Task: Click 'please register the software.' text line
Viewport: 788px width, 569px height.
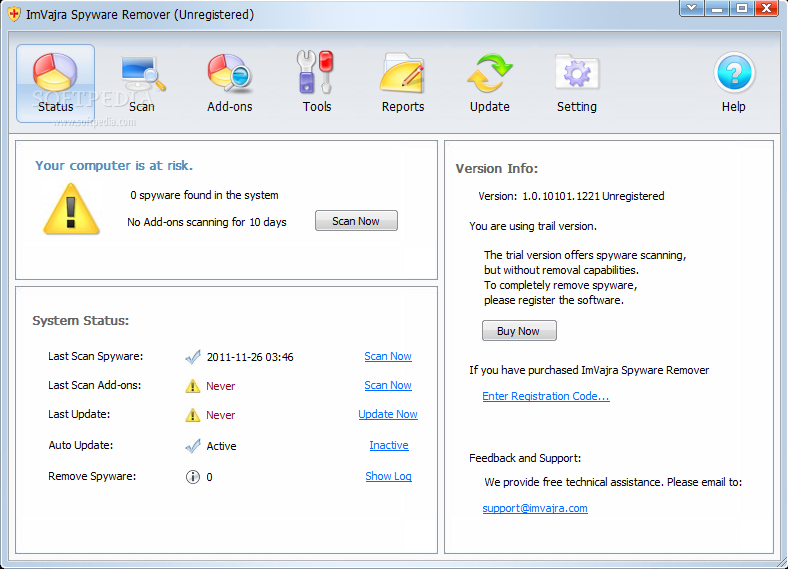Action: click(553, 301)
